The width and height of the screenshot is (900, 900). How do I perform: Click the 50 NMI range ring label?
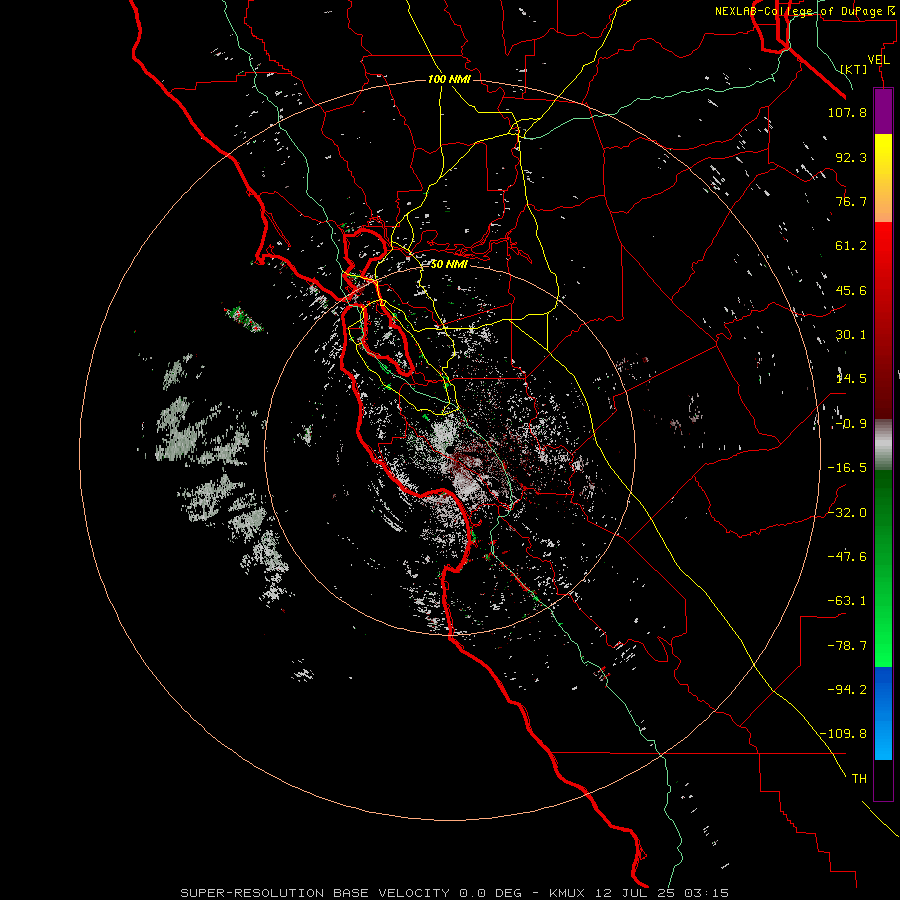449,264
